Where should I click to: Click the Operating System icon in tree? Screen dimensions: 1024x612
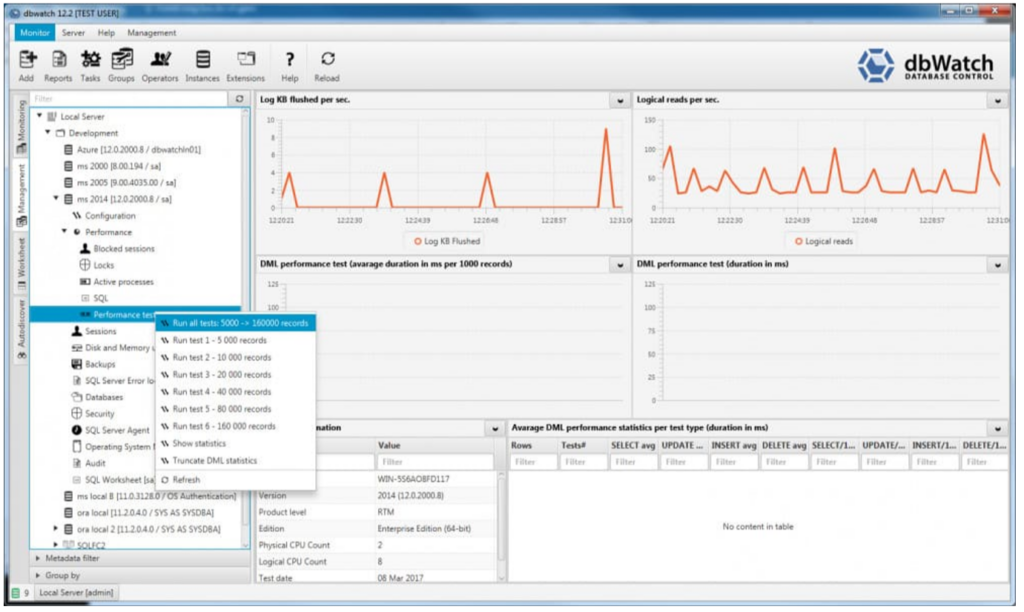[x=76, y=447]
